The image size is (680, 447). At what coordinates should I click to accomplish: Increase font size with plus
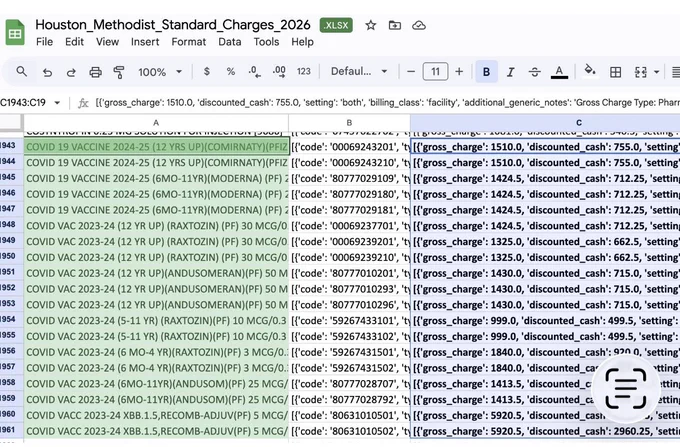coord(459,72)
